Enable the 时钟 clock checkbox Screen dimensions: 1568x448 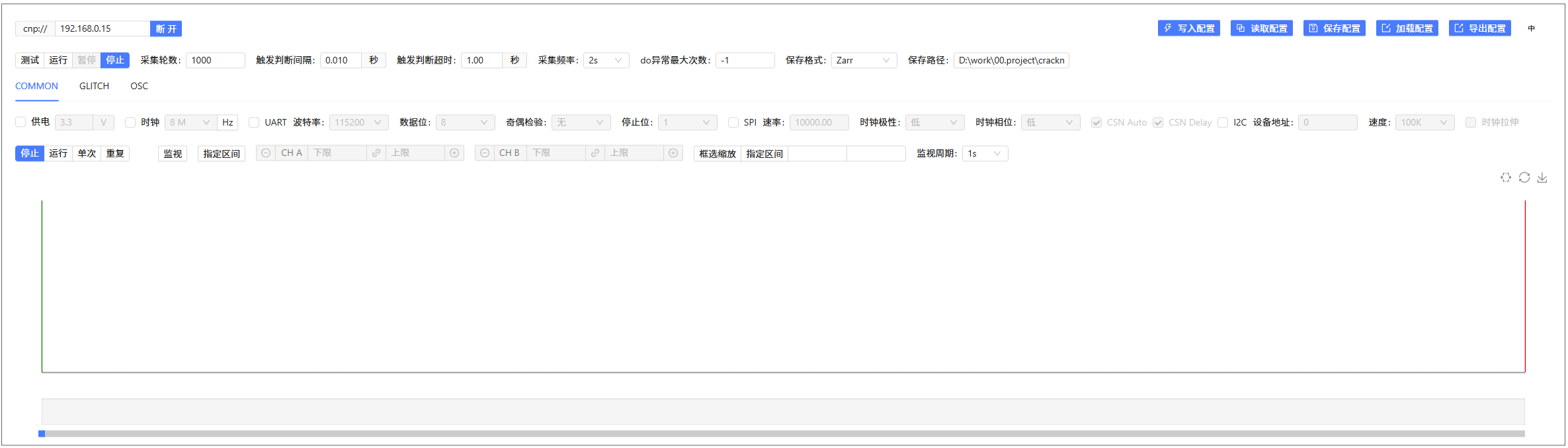[x=130, y=122]
